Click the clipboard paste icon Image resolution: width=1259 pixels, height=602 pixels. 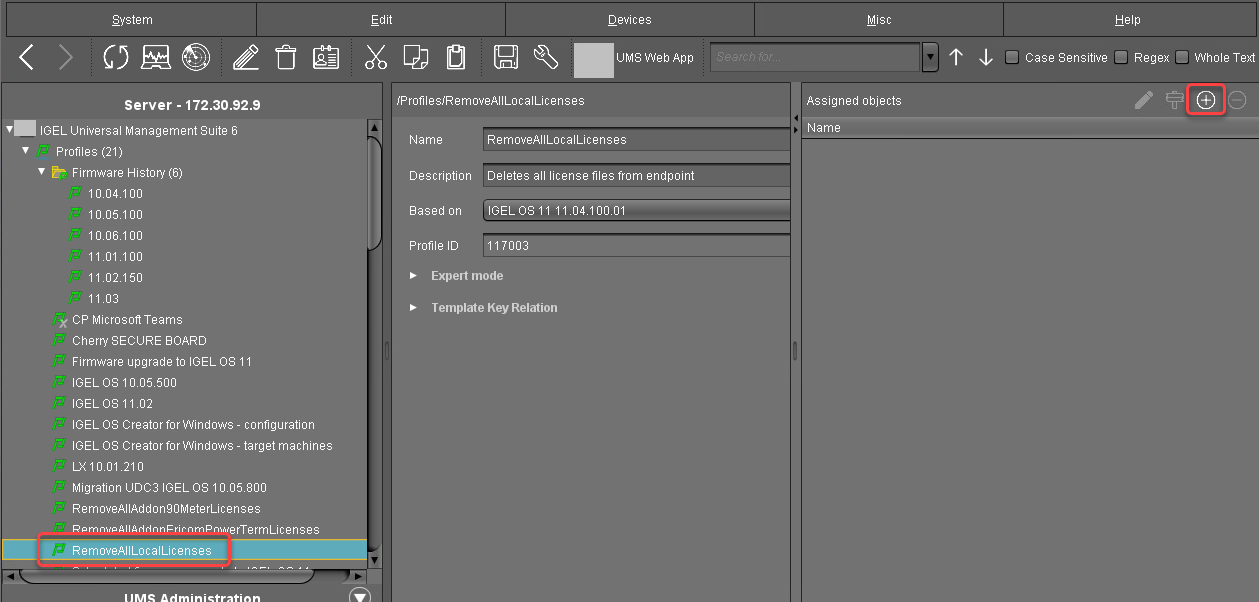456,58
